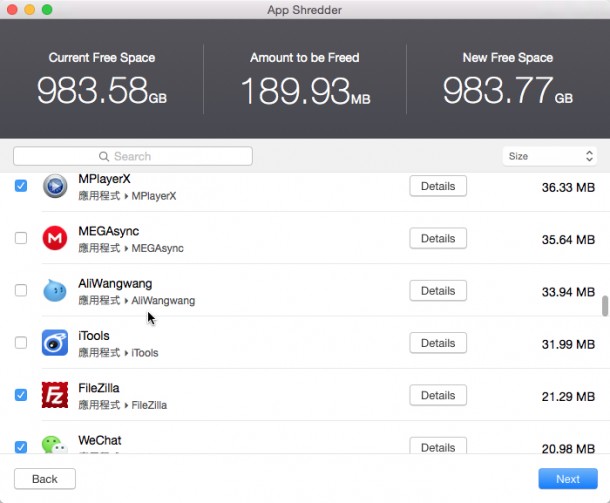Click the green WeChat app icon

(x=55, y=445)
